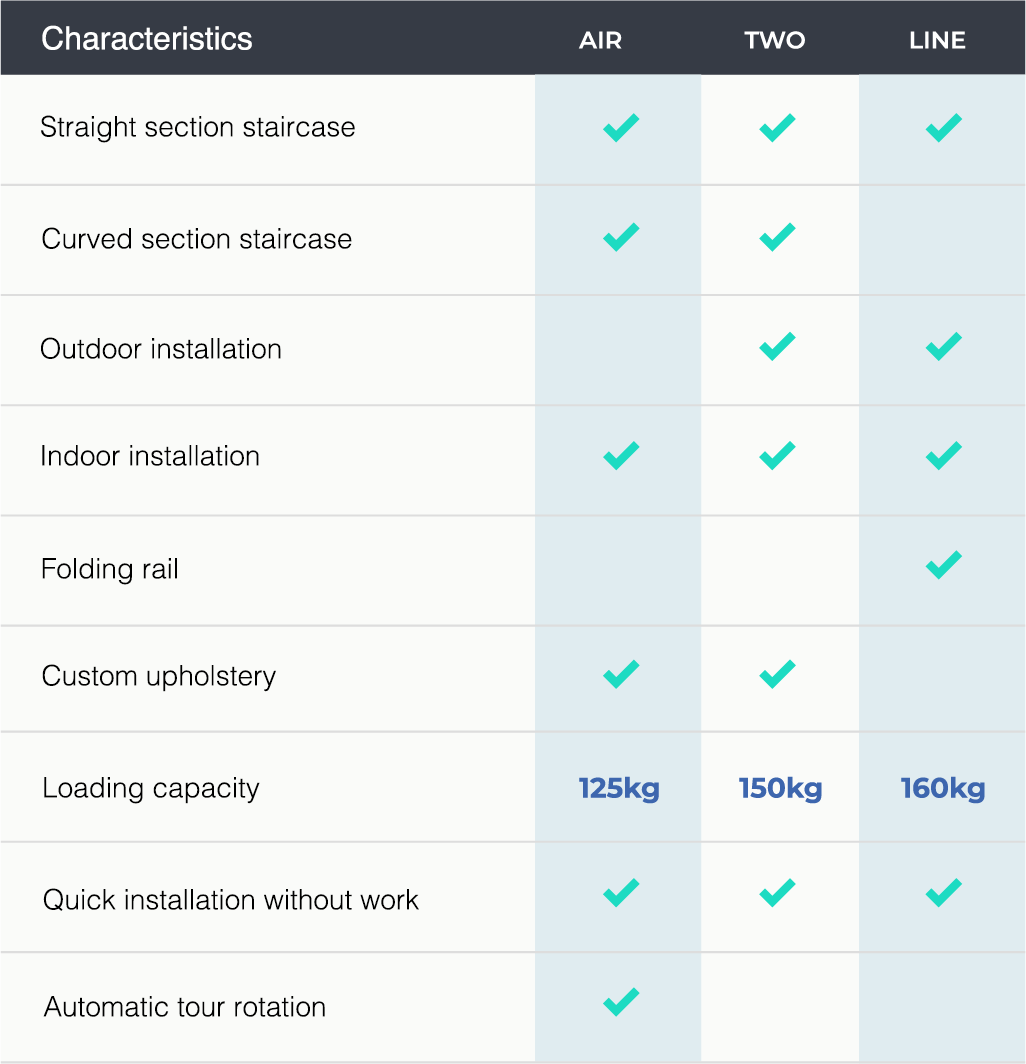Click the LINE checkmark for Folding rail
The width and height of the screenshot is (1026, 1064).
tap(943, 565)
